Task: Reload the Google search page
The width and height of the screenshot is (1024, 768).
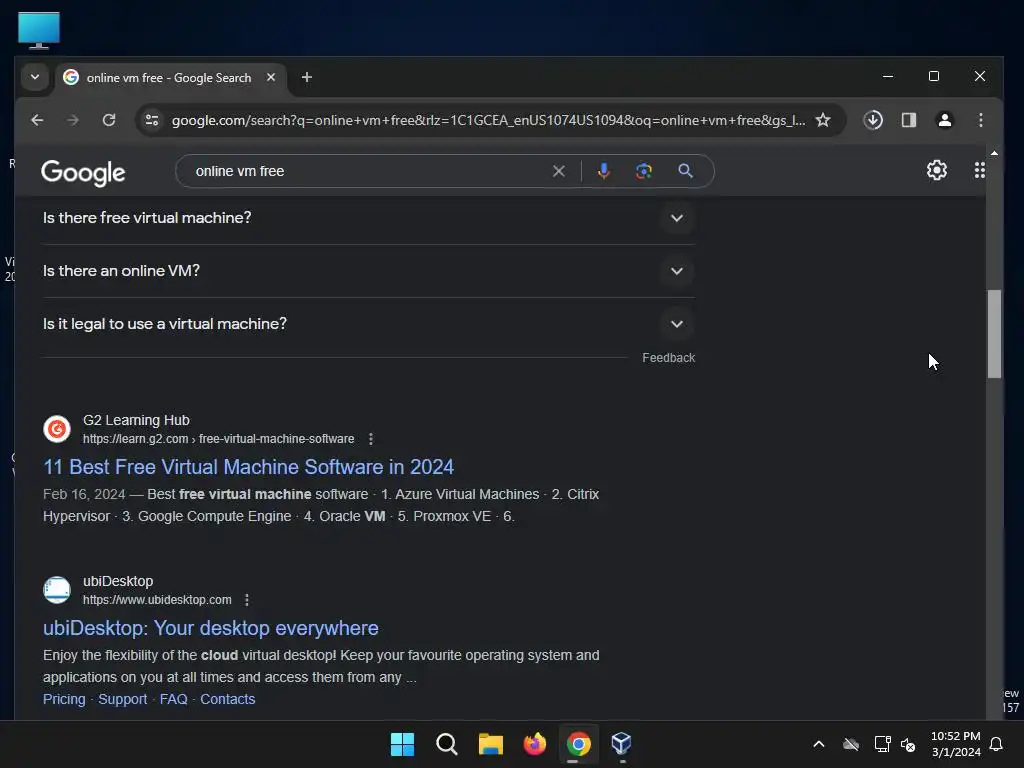Action: [x=109, y=120]
